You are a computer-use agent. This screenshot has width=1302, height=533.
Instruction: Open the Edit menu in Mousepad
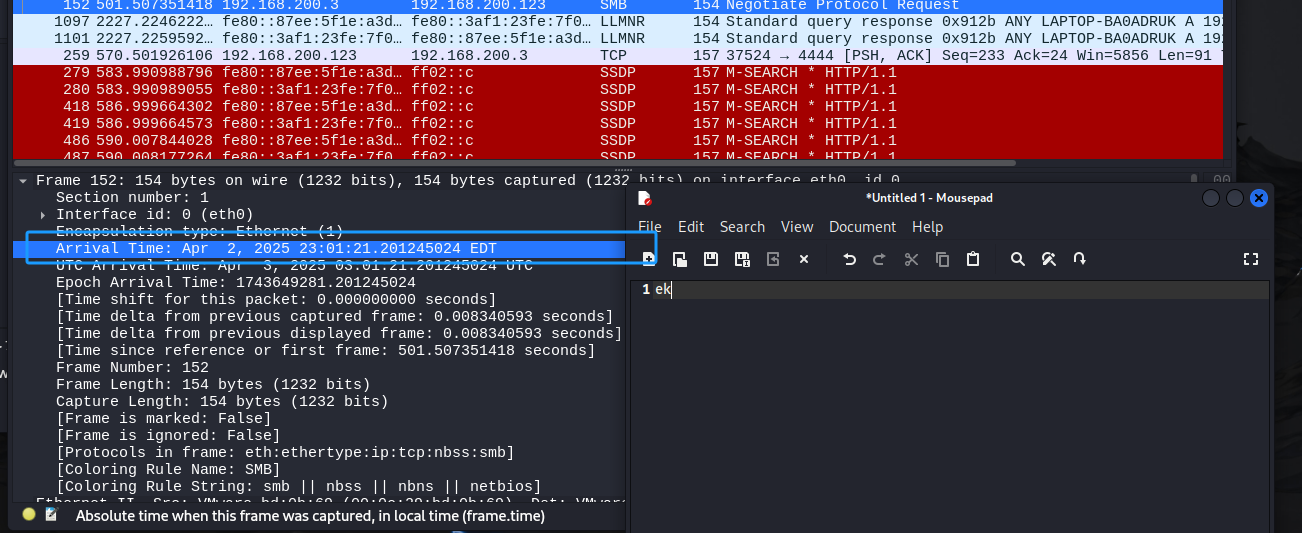coord(691,227)
